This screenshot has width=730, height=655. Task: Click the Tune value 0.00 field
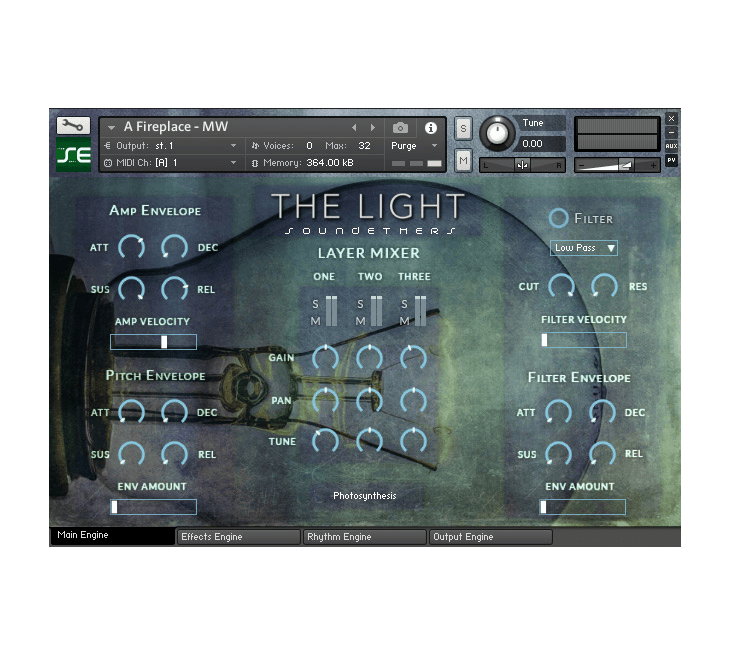click(x=540, y=144)
